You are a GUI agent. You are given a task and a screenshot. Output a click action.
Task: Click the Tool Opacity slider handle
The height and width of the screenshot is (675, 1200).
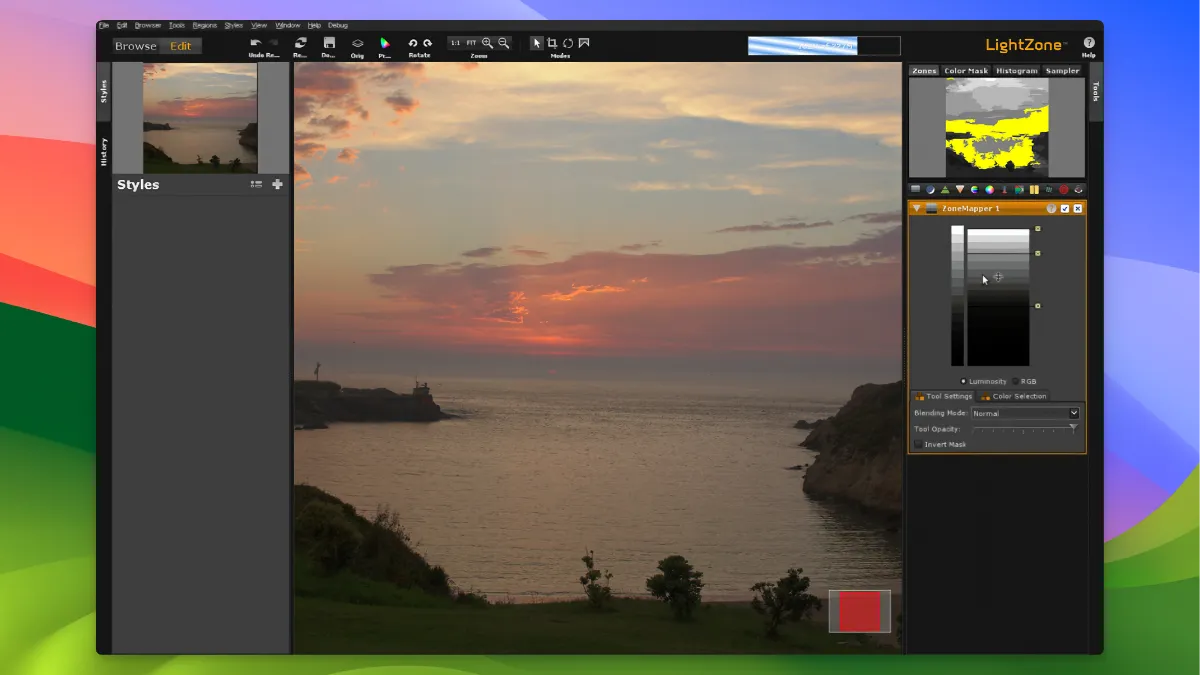[1073, 428]
